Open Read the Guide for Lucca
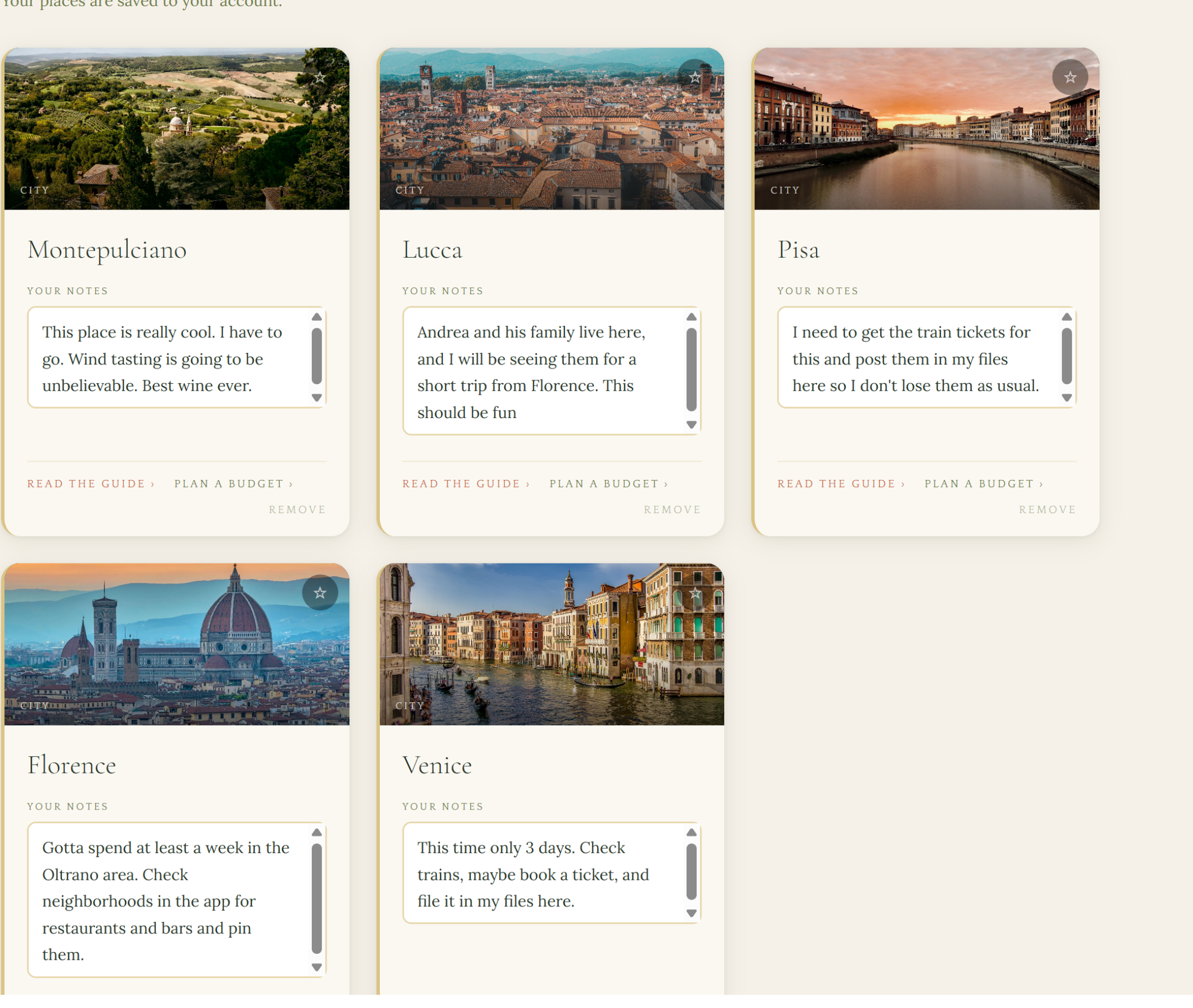 click(x=466, y=483)
